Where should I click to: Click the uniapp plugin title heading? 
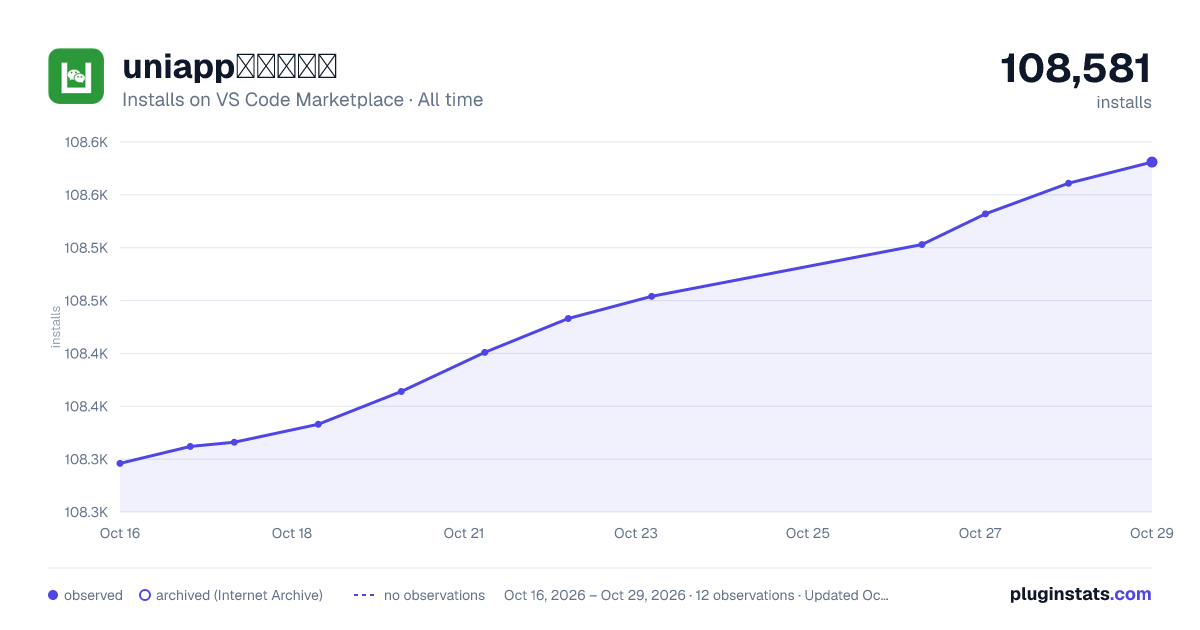[230, 67]
